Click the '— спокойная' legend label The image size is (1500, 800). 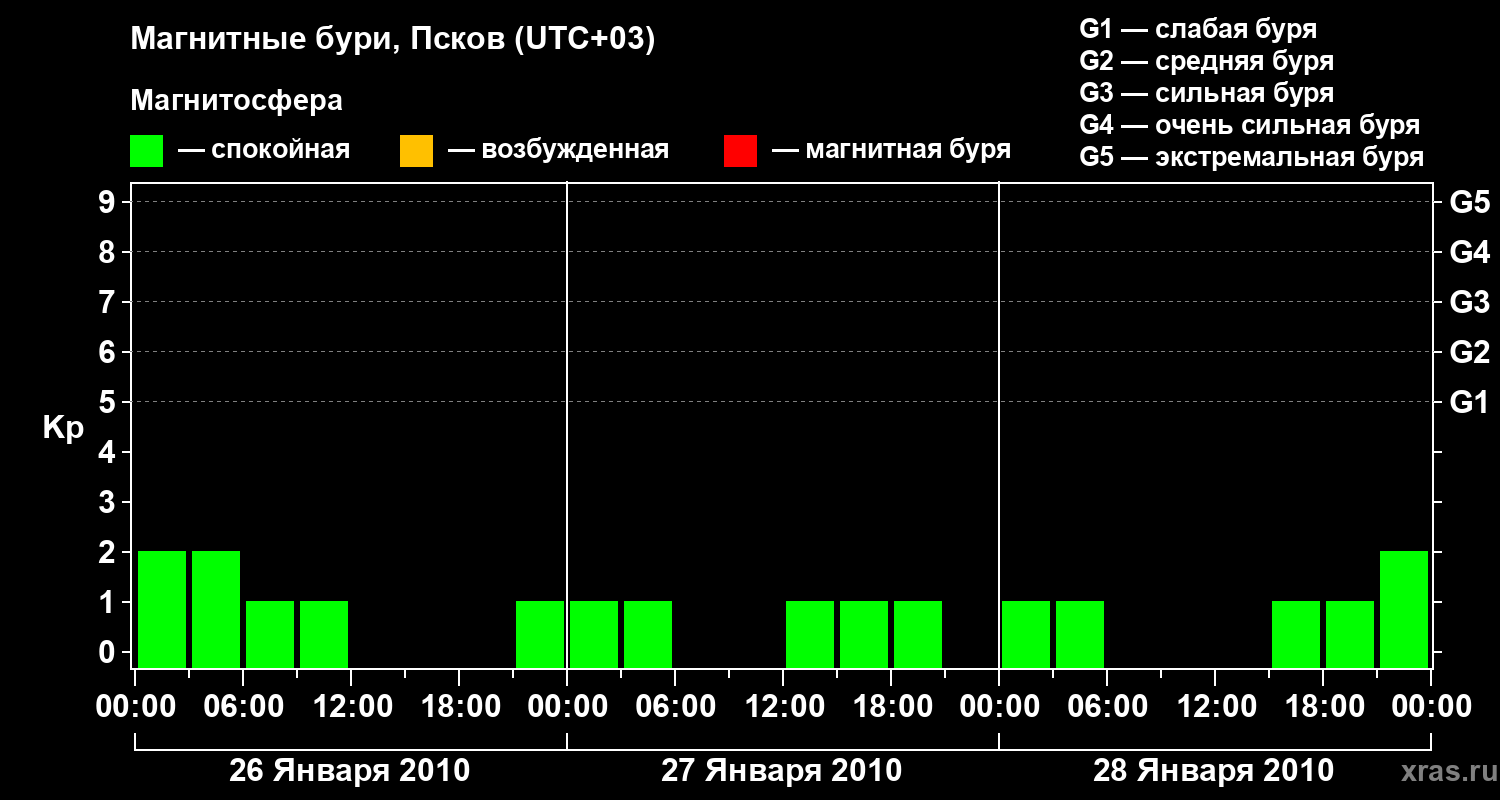264,151
